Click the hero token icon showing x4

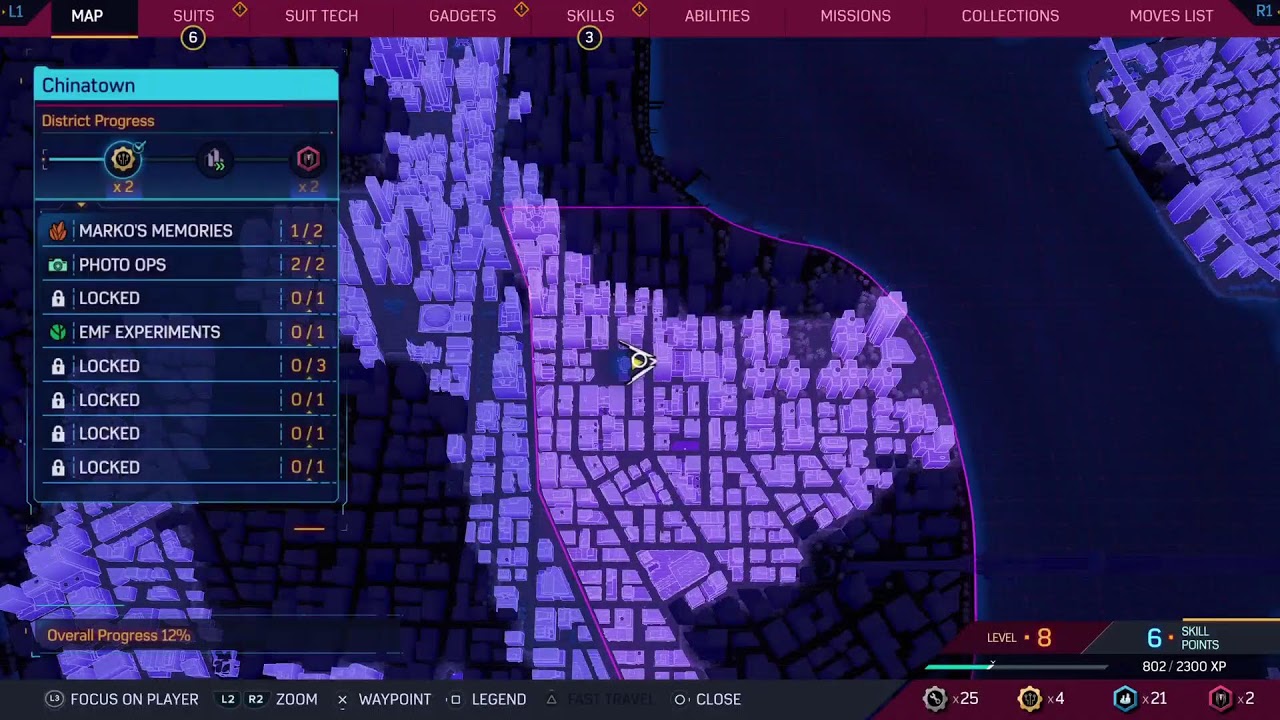1029,699
